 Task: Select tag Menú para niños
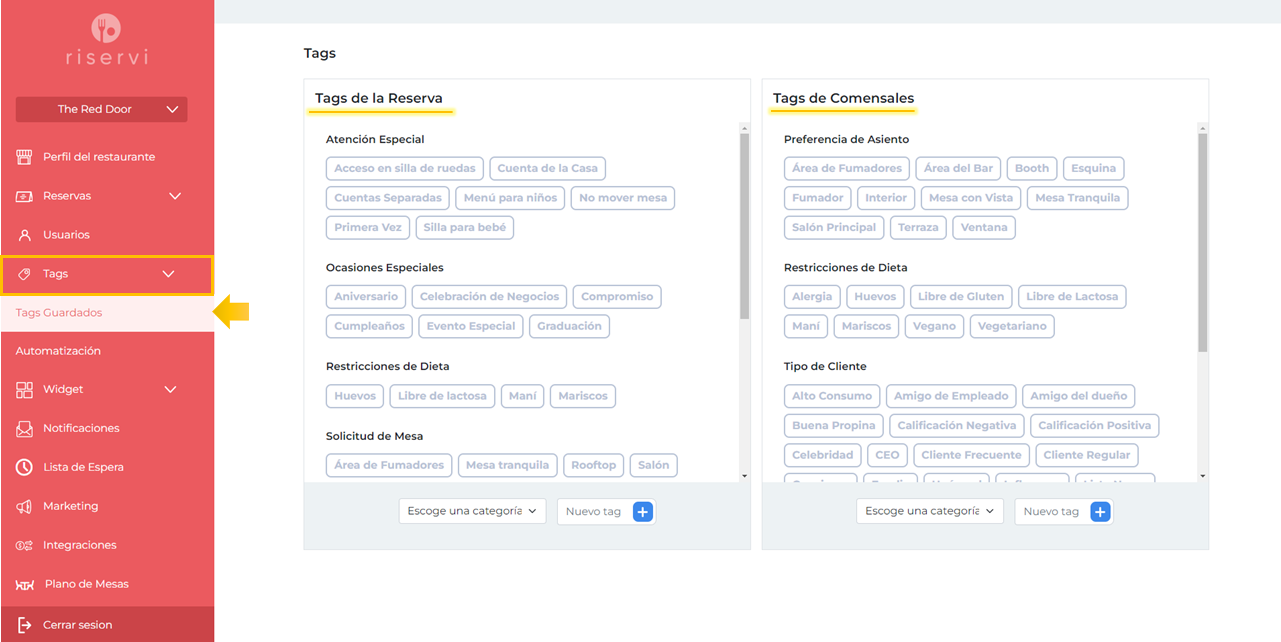pyautogui.click(x=510, y=198)
